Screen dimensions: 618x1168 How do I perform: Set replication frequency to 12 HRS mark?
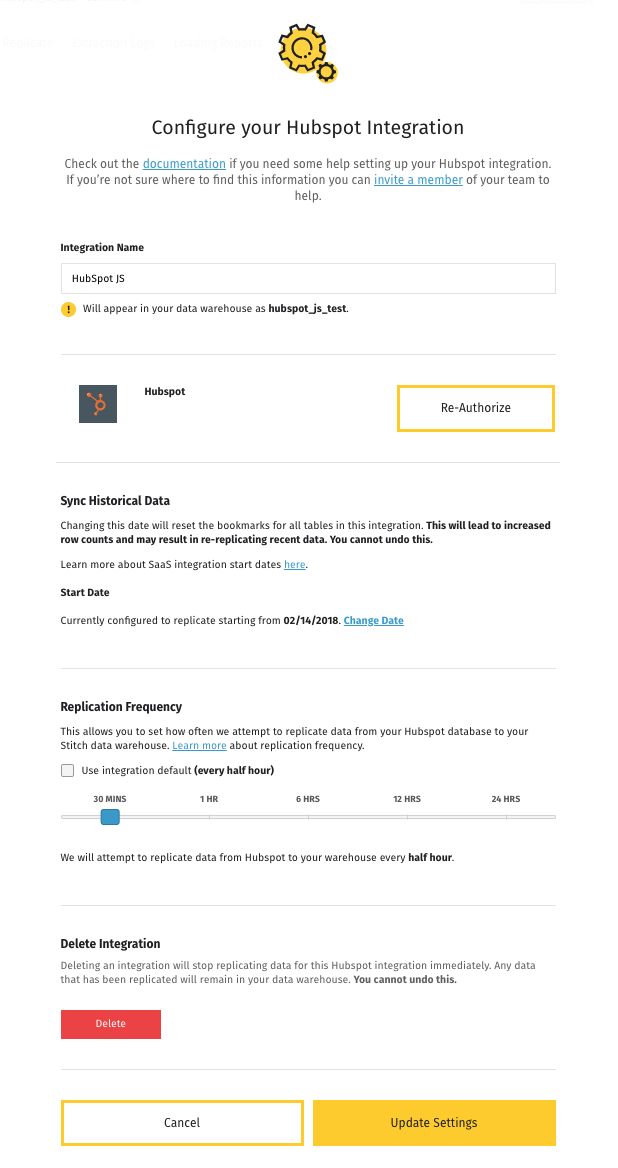407,817
